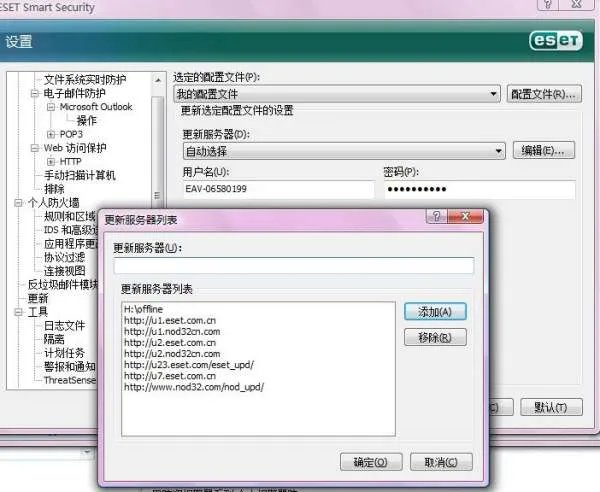Viewport: 600px width, 492px height.
Task: Select http://u1.eset.com.cn in the list
Action: coord(170,320)
